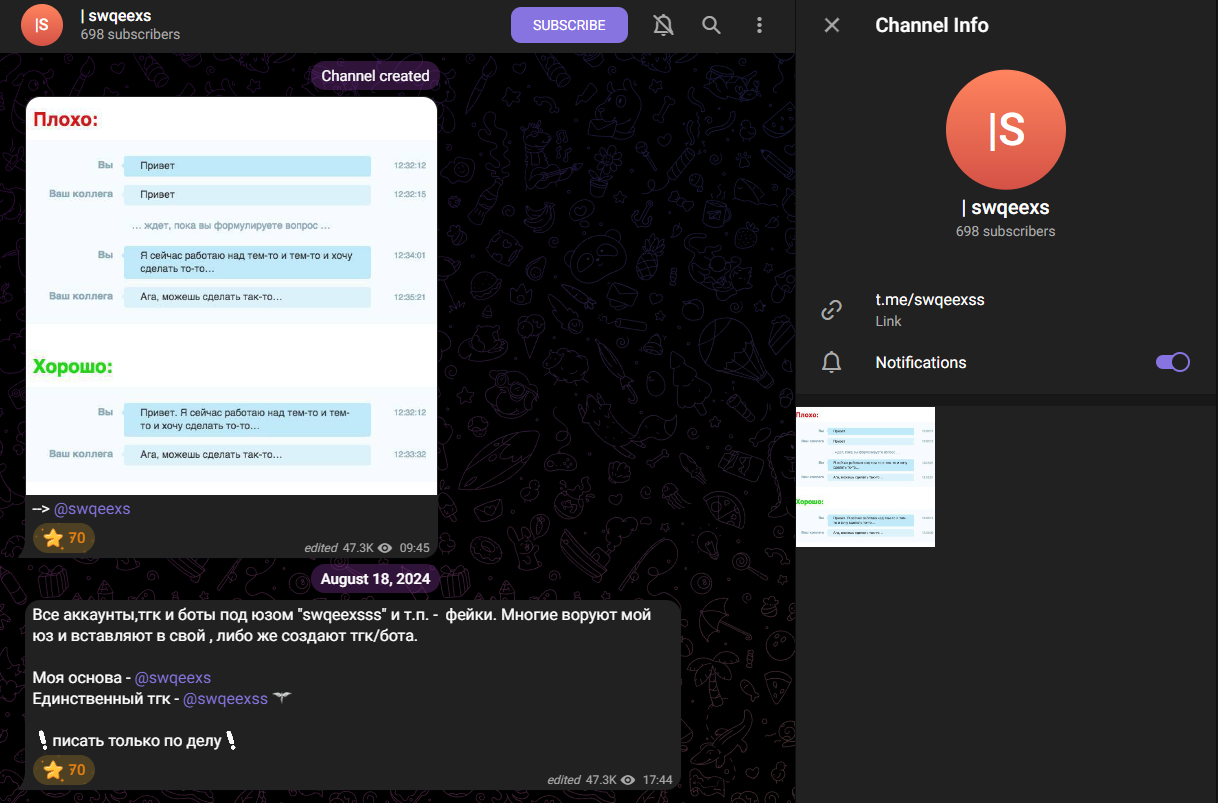Click the Notifications bell icon in panel
Image resolution: width=1218 pixels, height=803 pixels.
pyautogui.click(x=831, y=363)
